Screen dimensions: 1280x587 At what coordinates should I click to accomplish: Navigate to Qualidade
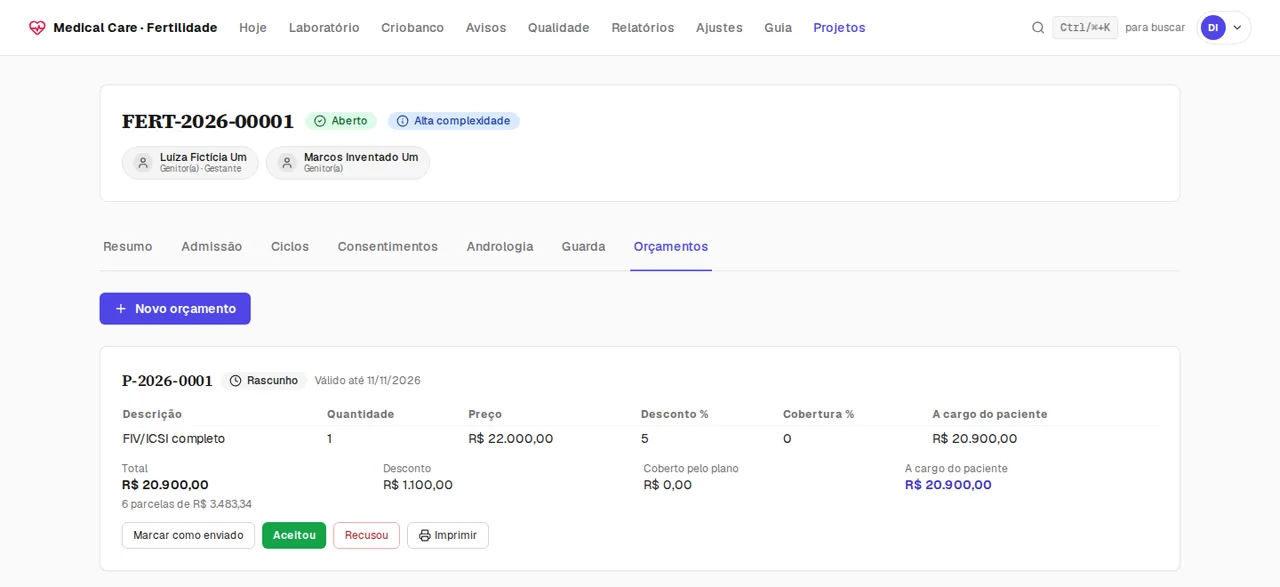tap(559, 28)
